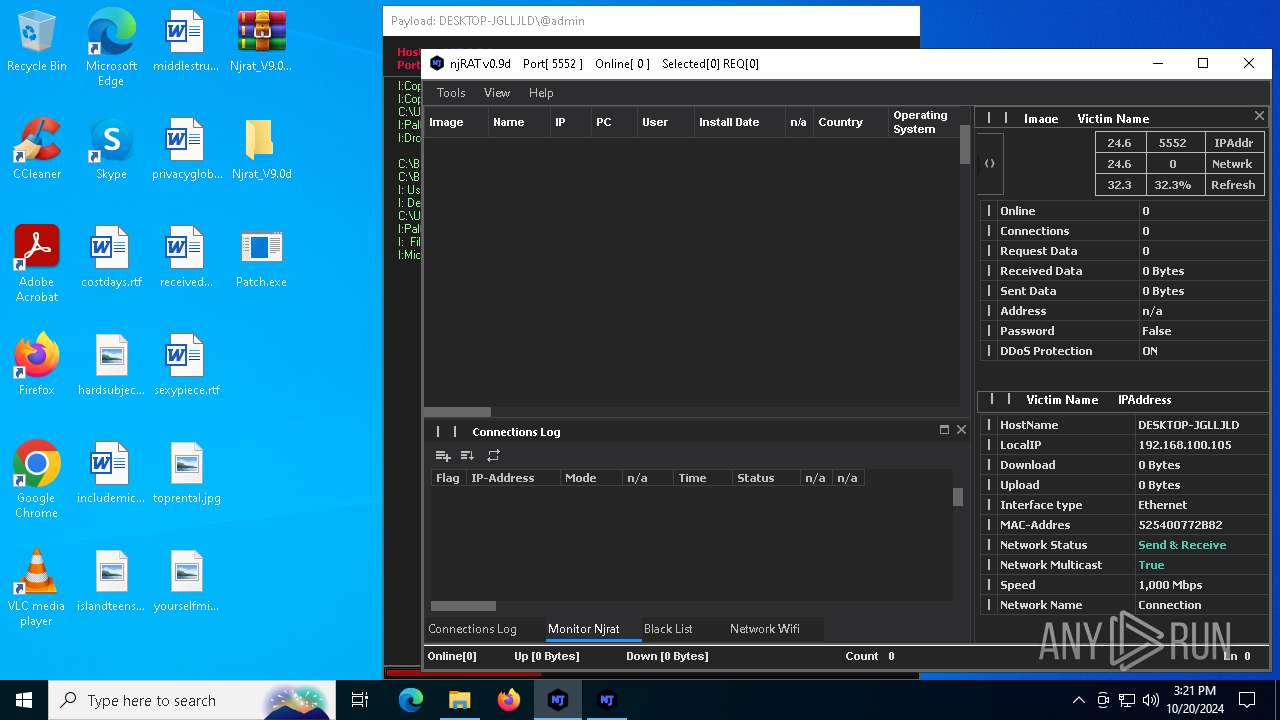Show hidden system tray icons
1280x720 pixels.
pos(1078,700)
